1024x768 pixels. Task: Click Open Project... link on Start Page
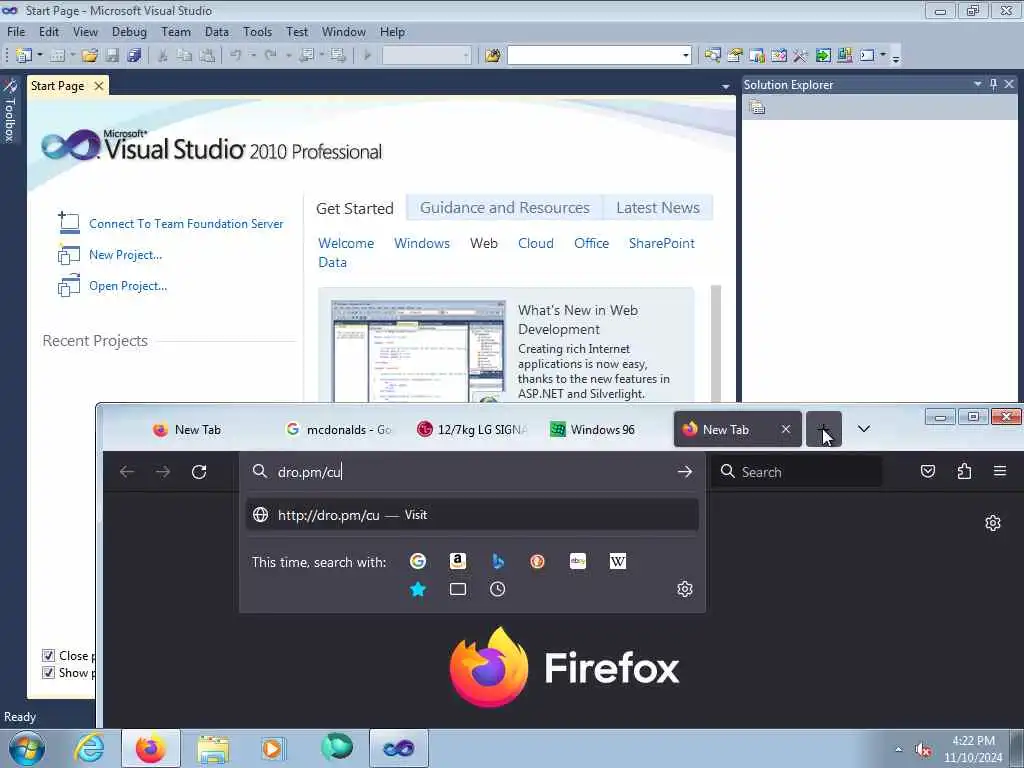[128, 286]
